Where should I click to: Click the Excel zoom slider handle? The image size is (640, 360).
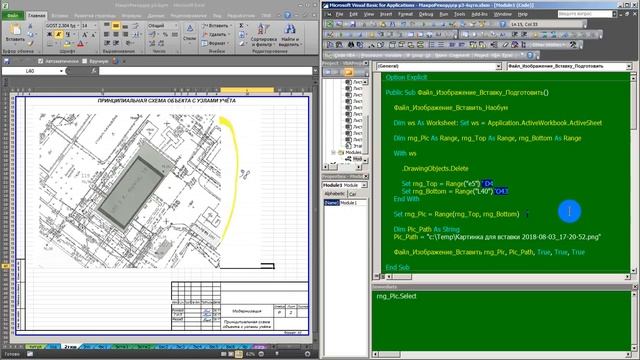[277, 354]
